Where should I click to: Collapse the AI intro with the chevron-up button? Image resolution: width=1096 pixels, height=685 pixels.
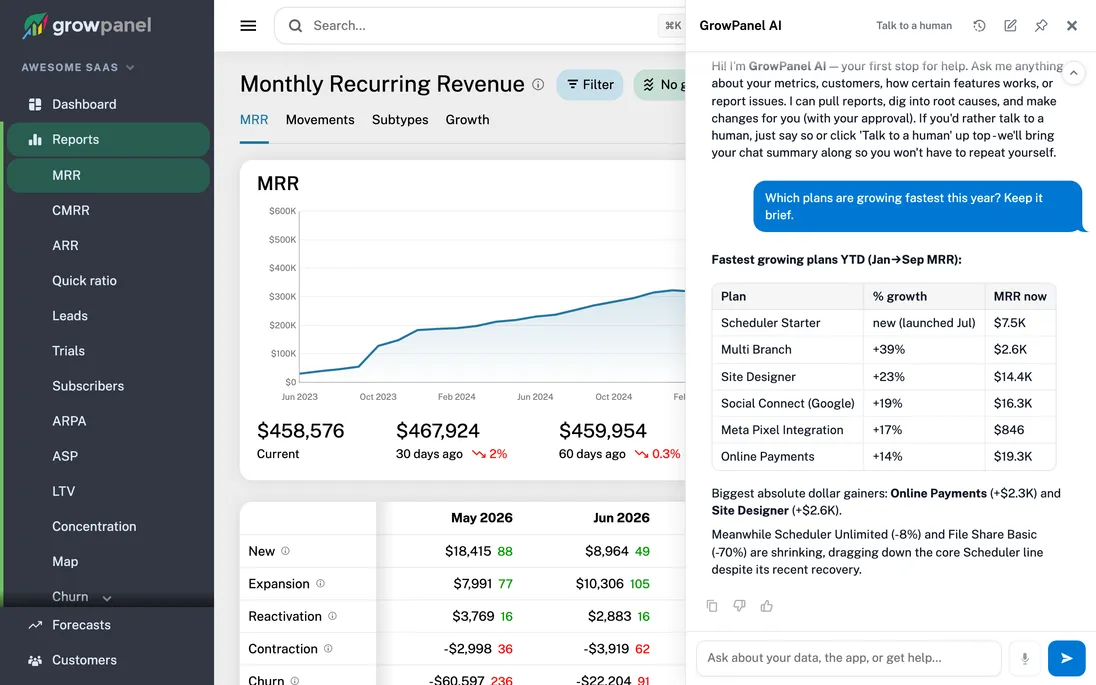click(1073, 73)
